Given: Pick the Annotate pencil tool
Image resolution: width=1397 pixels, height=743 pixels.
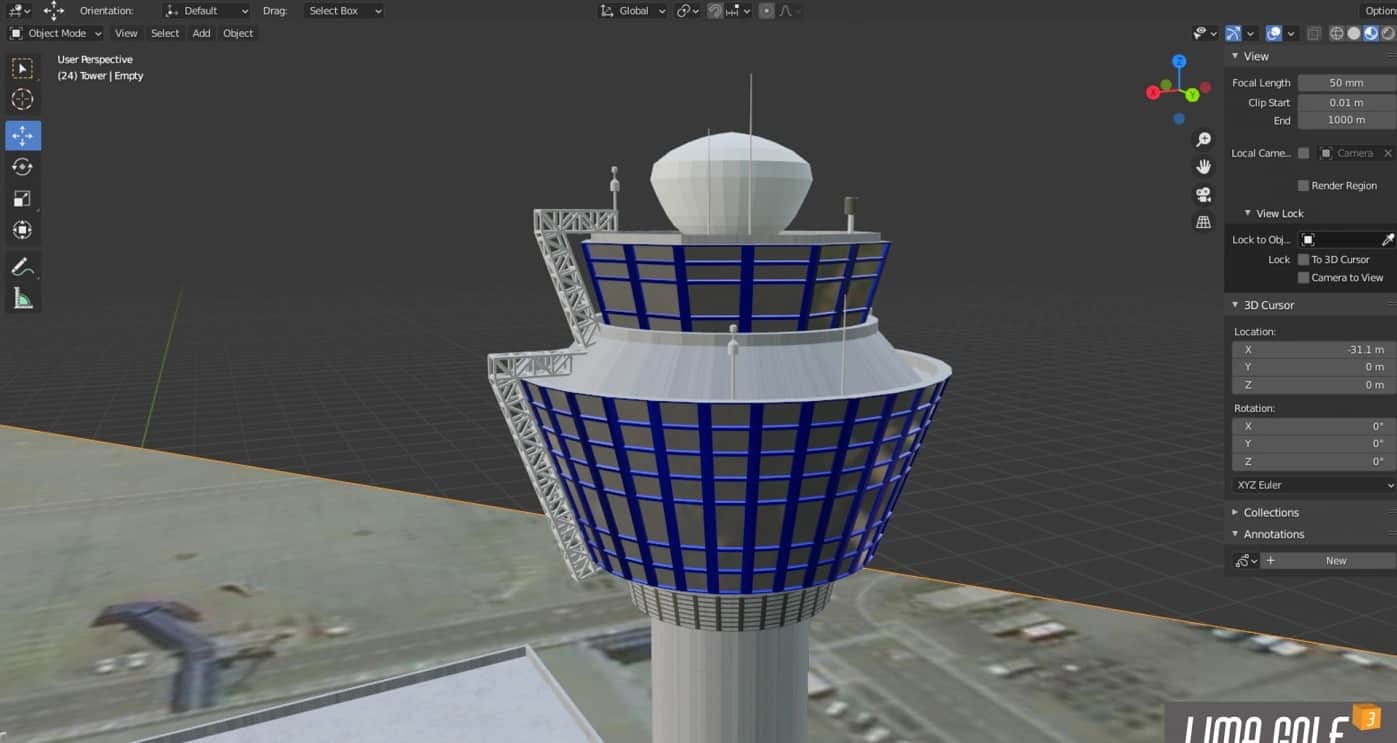Looking at the screenshot, I should (22, 267).
